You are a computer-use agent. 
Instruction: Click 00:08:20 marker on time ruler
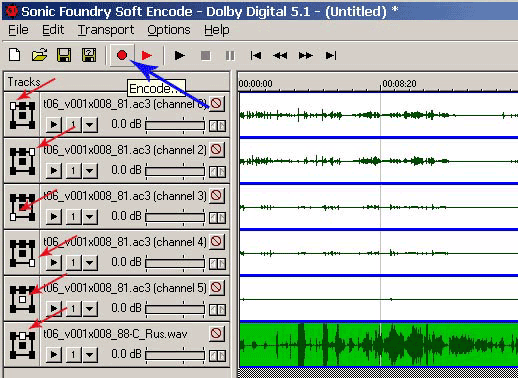(x=399, y=83)
